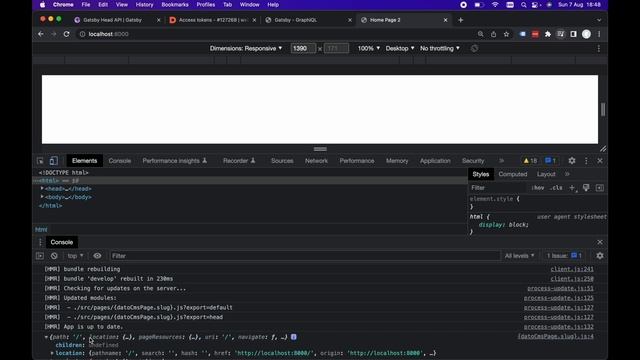Screen dimensions: 640x360
Task: Click the blue messages badge beside warnings
Action: click(551, 161)
